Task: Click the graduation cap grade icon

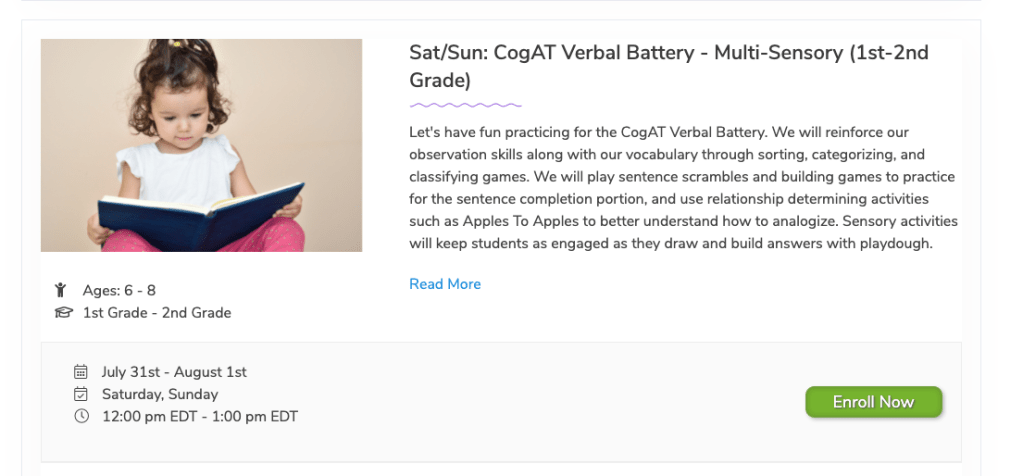Action: (64, 313)
